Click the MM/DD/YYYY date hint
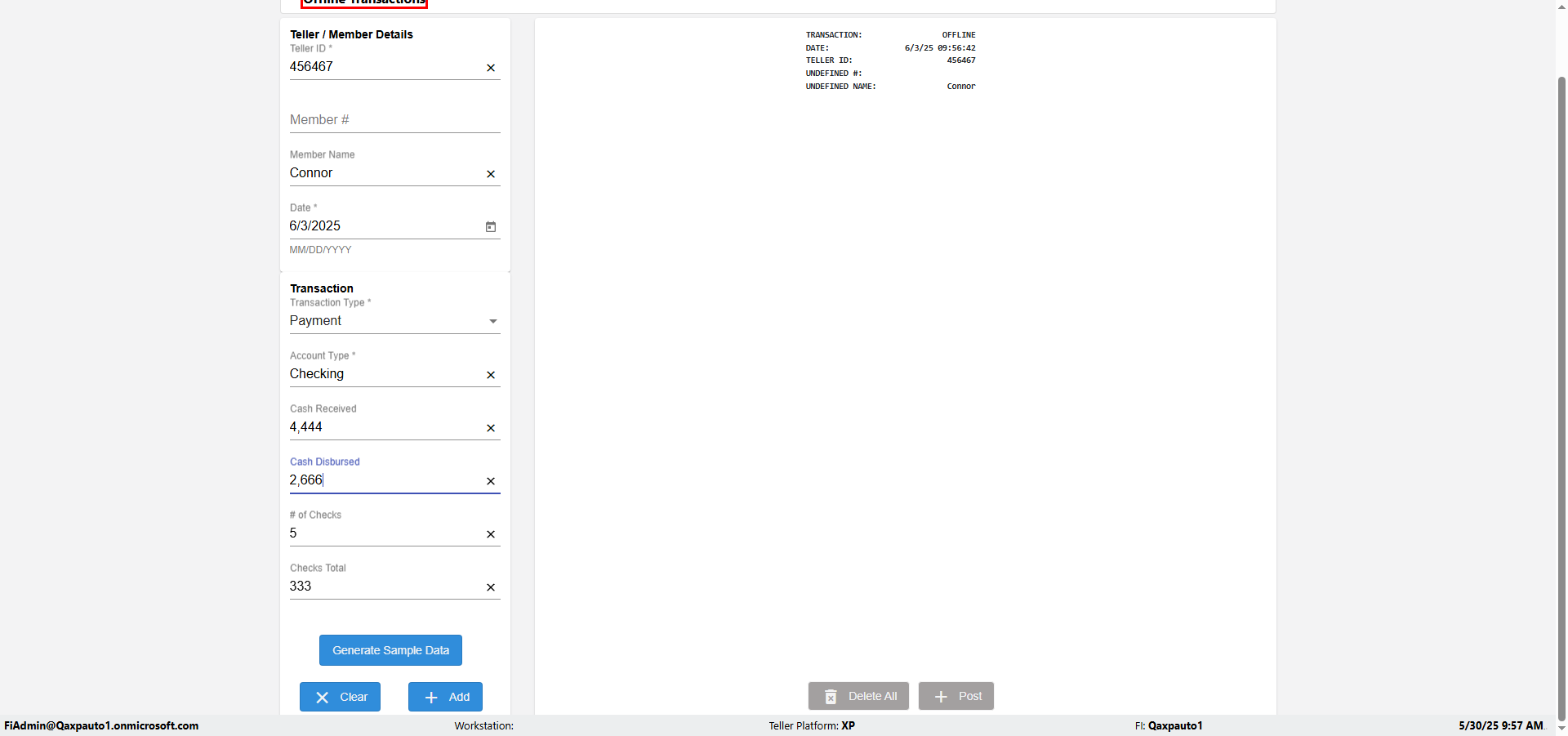Viewport: 1568px width, 736px height. click(x=320, y=250)
